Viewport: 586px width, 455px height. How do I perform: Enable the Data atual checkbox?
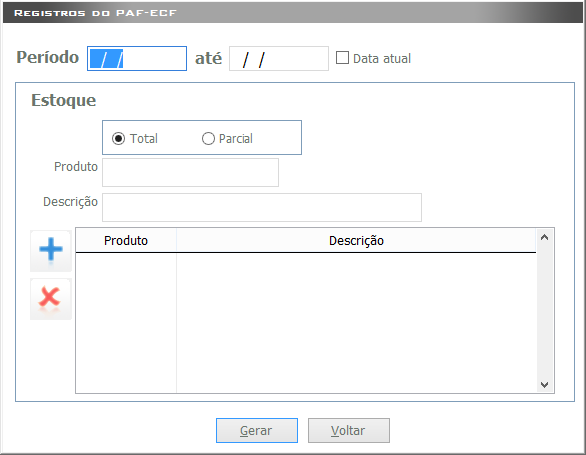(x=342, y=58)
